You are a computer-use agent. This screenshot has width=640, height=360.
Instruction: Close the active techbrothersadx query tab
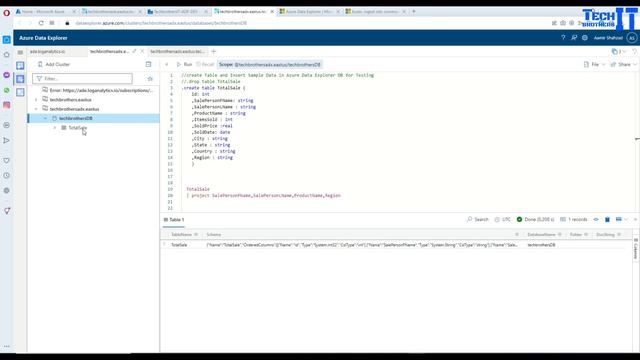point(142,51)
